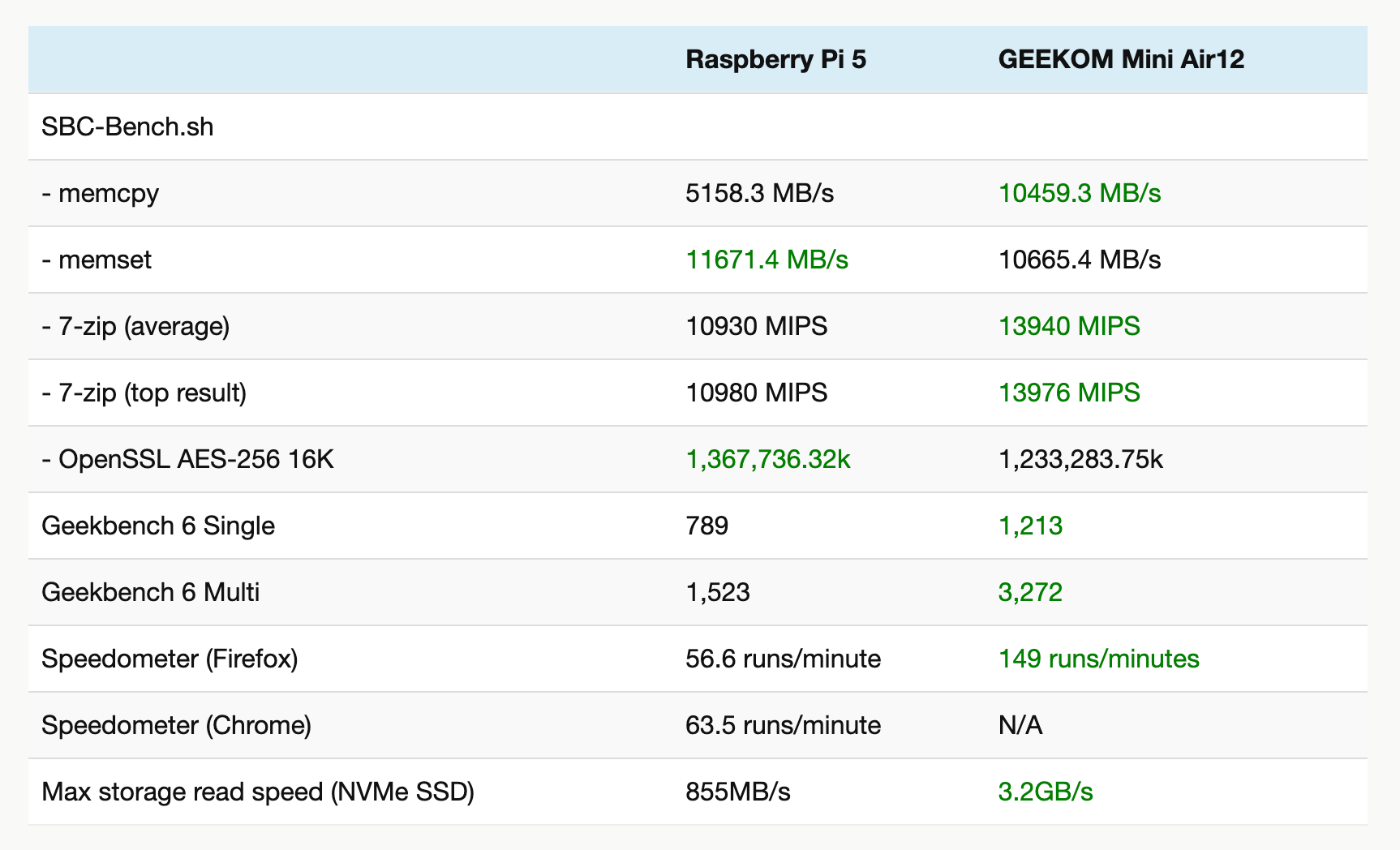This screenshot has width=1400, height=850.
Task: Select the '855MB/s' value
Action: pyautogui.click(x=737, y=792)
